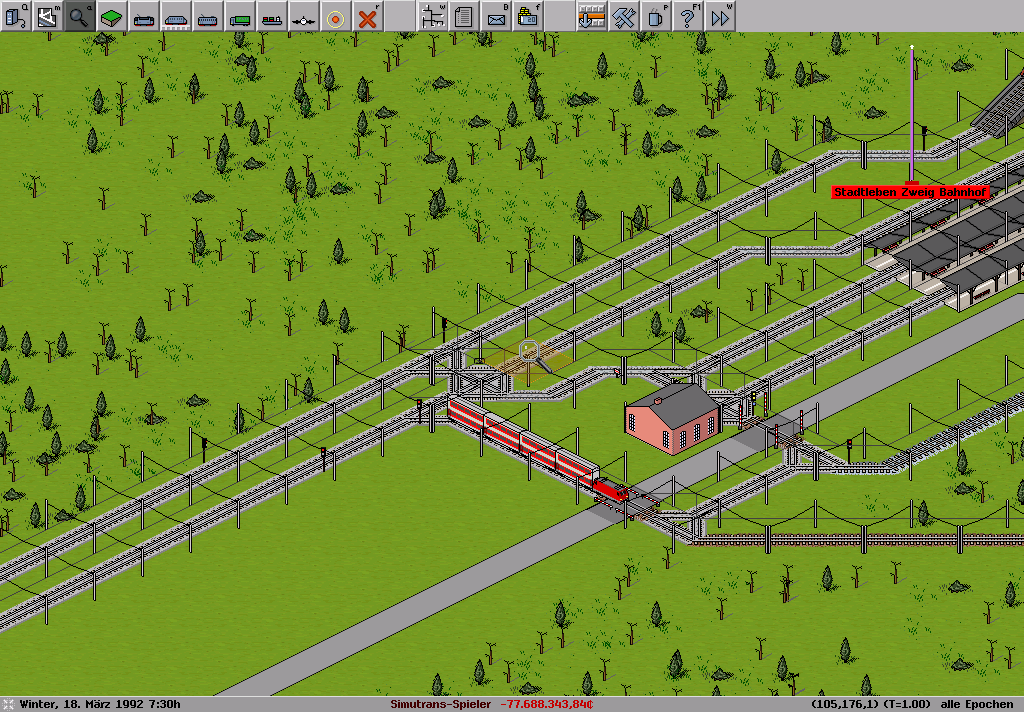Open the ship harbour tools
The height and width of the screenshot is (712, 1024).
pyautogui.click(x=271, y=16)
